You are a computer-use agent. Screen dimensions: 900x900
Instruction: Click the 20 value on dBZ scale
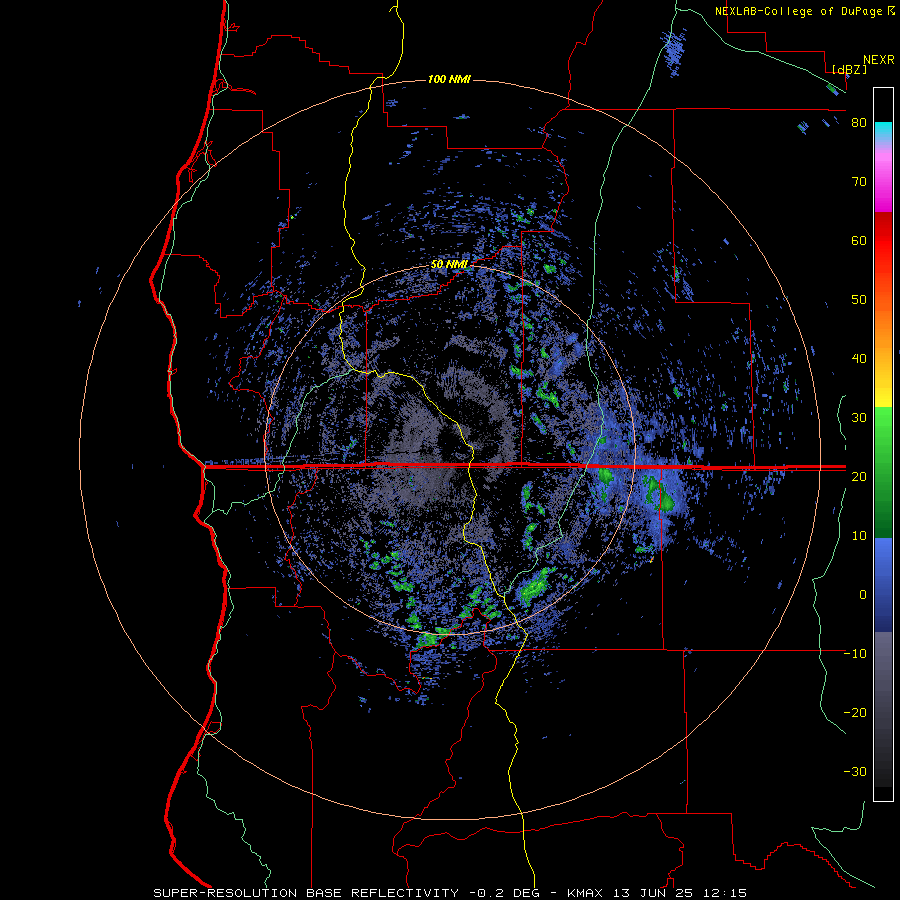859,477
